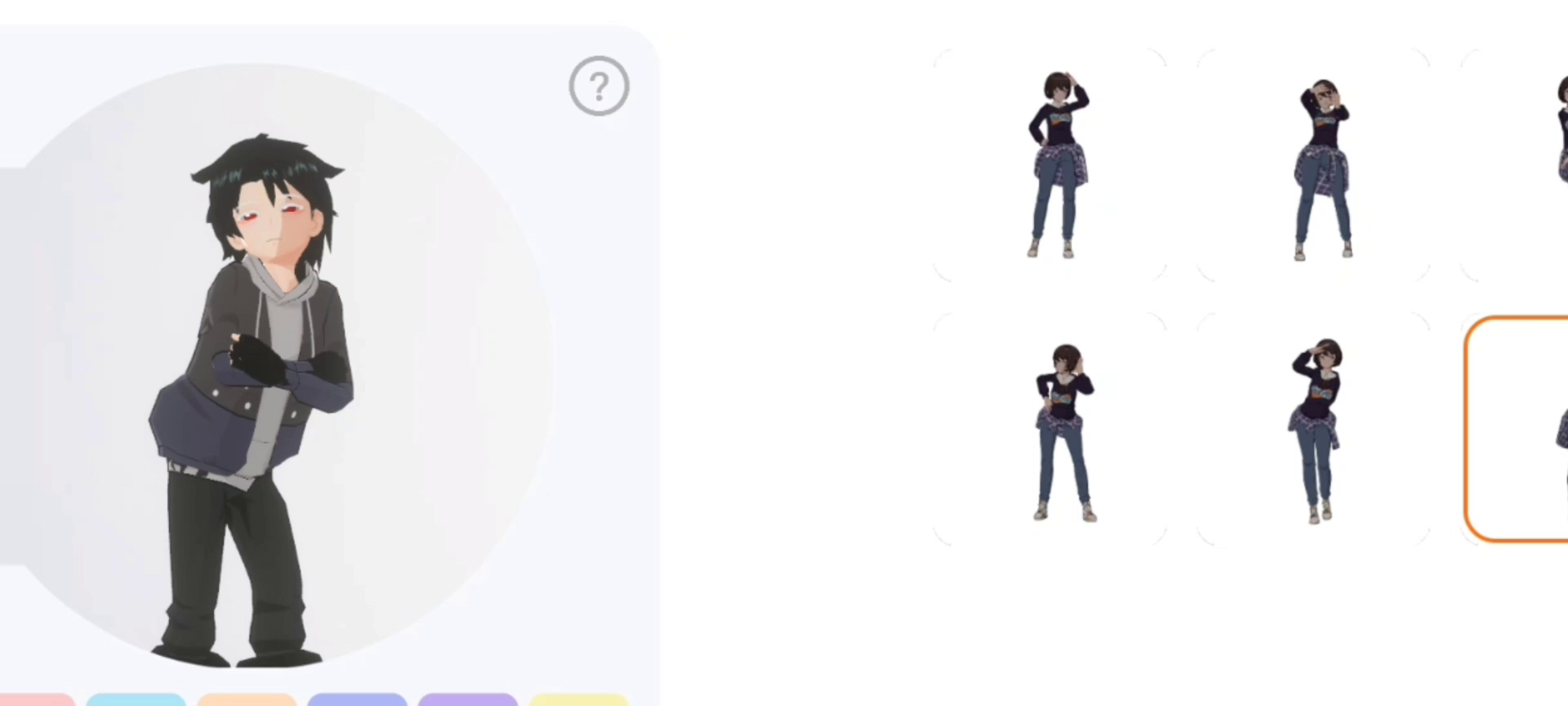The width and height of the screenshot is (1568, 706).
Task: Pick the pale yellow color swatch
Action: (578, 699)
